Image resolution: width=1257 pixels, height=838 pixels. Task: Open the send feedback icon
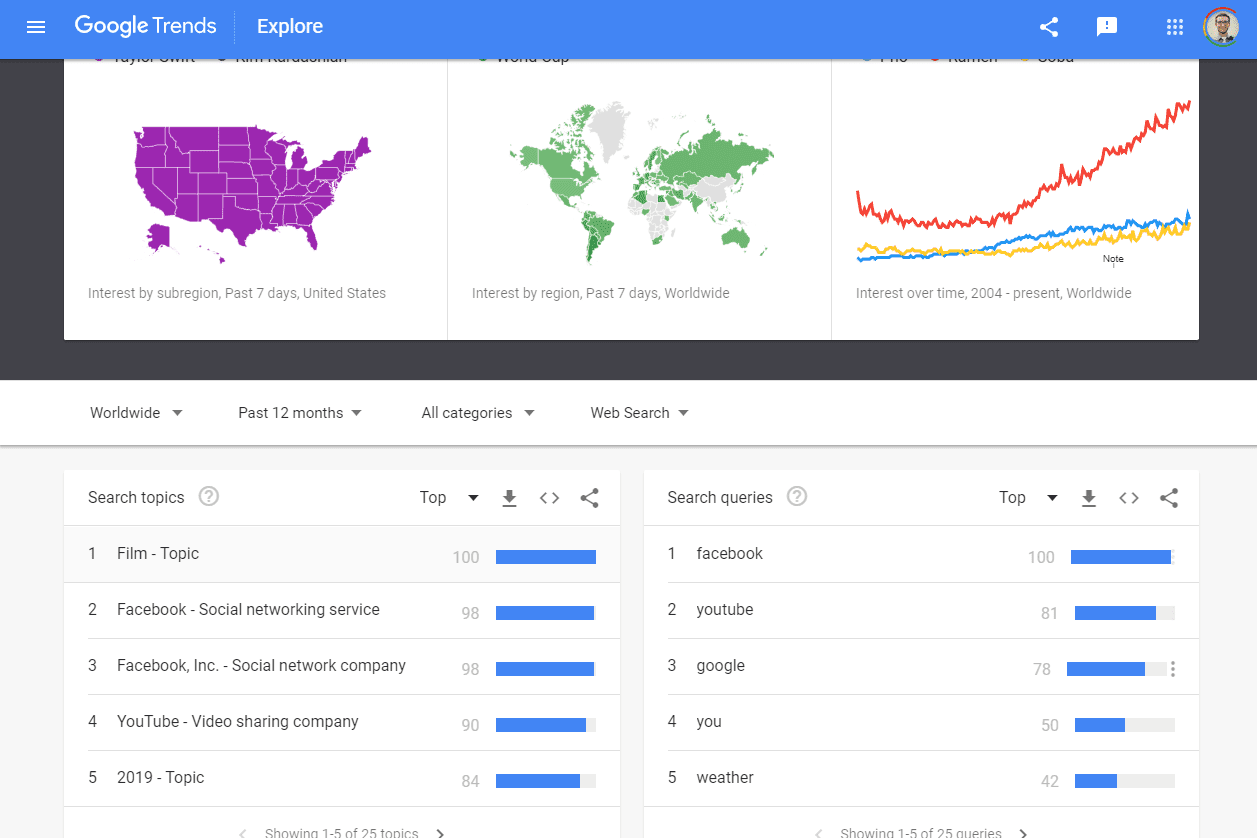point(1107,27)
